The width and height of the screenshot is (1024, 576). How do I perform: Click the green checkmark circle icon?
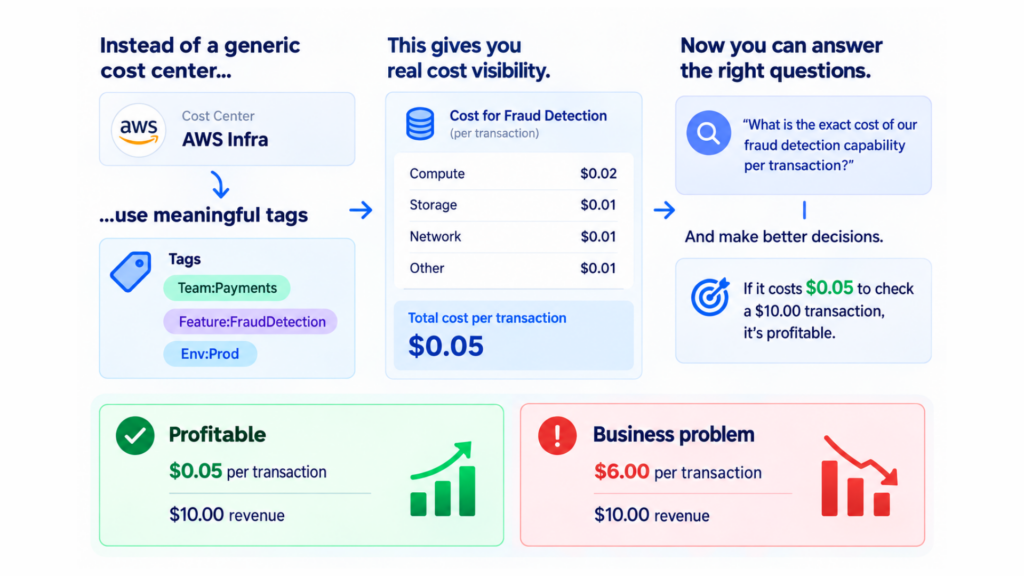coord(135,436)
